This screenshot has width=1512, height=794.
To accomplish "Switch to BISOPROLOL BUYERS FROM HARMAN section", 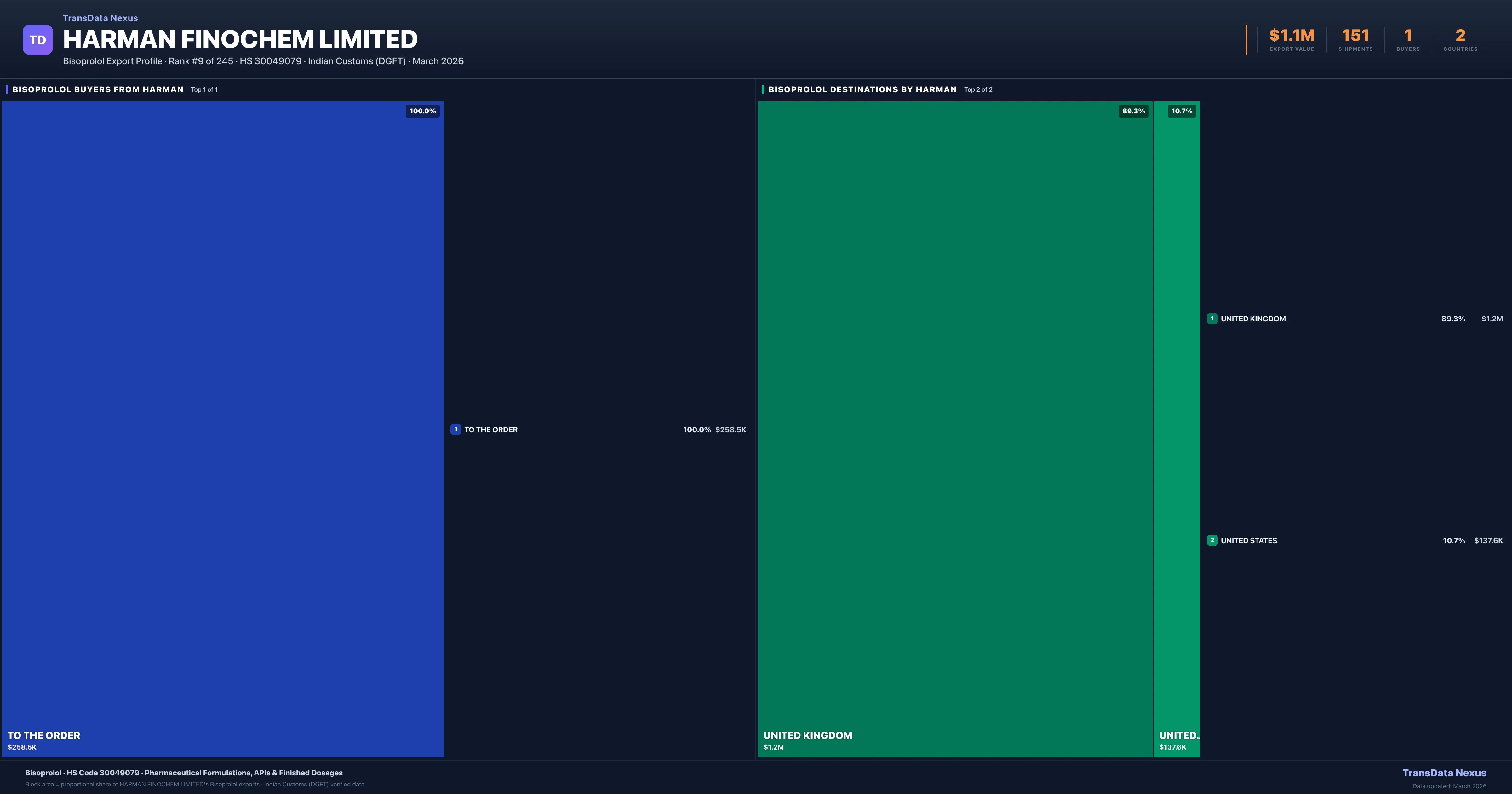I will (x=98, y=89).
